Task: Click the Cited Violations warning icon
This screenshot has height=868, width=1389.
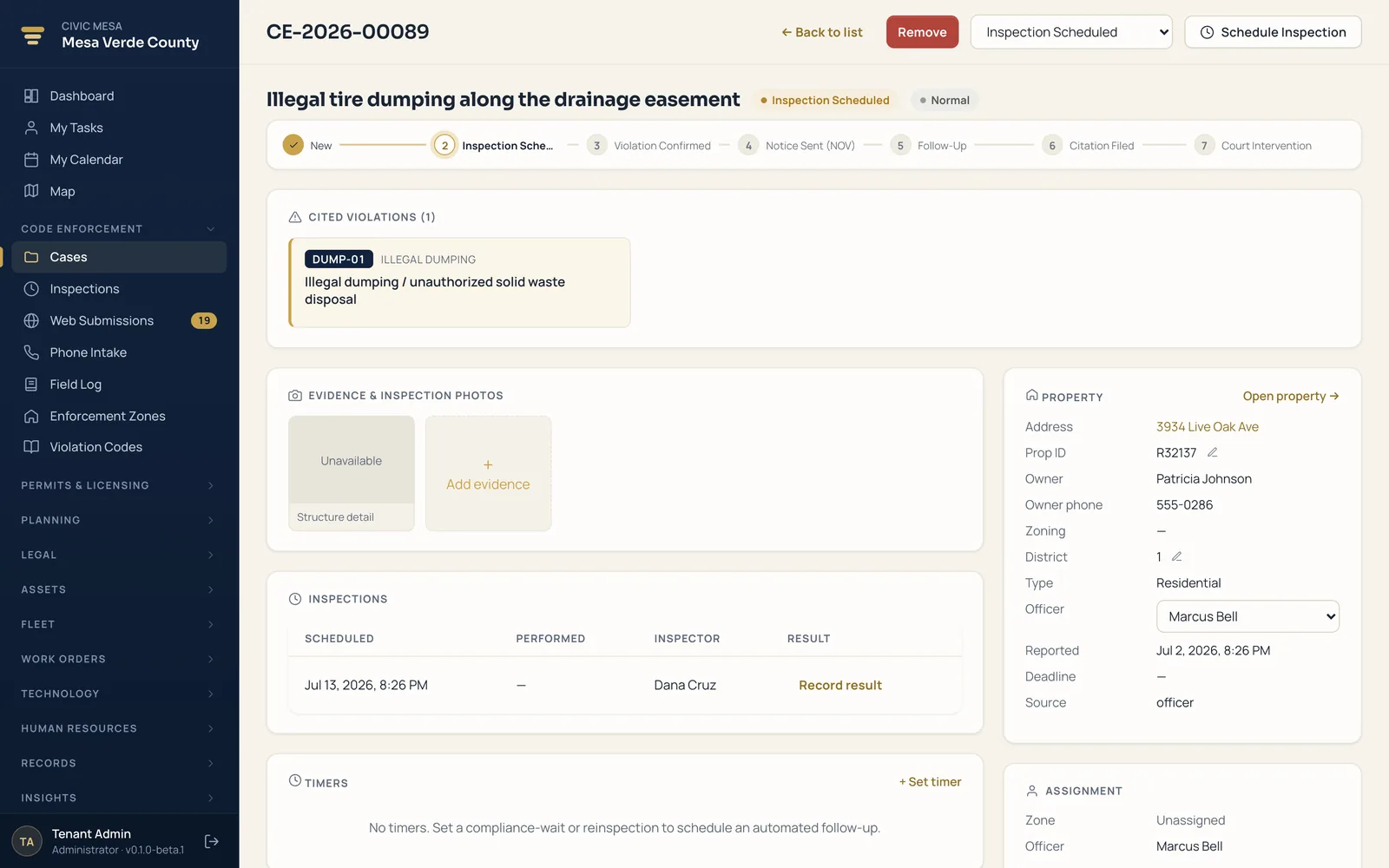Action: pyautogui.click(x=295, y=217)
